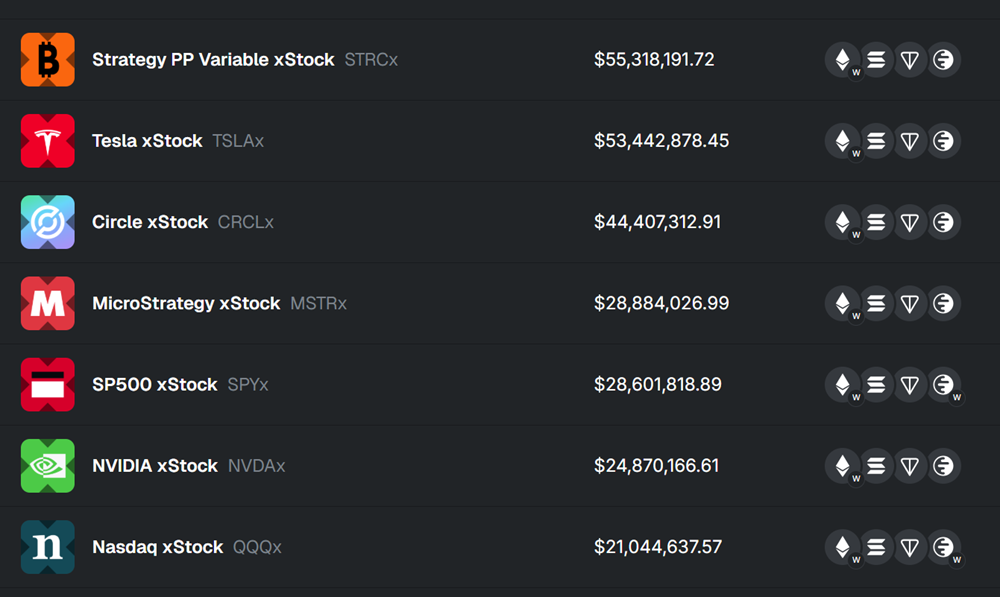Screen dimensions: 1000x597
Task: Open NVIDIA xStock name
Action: 155,466
